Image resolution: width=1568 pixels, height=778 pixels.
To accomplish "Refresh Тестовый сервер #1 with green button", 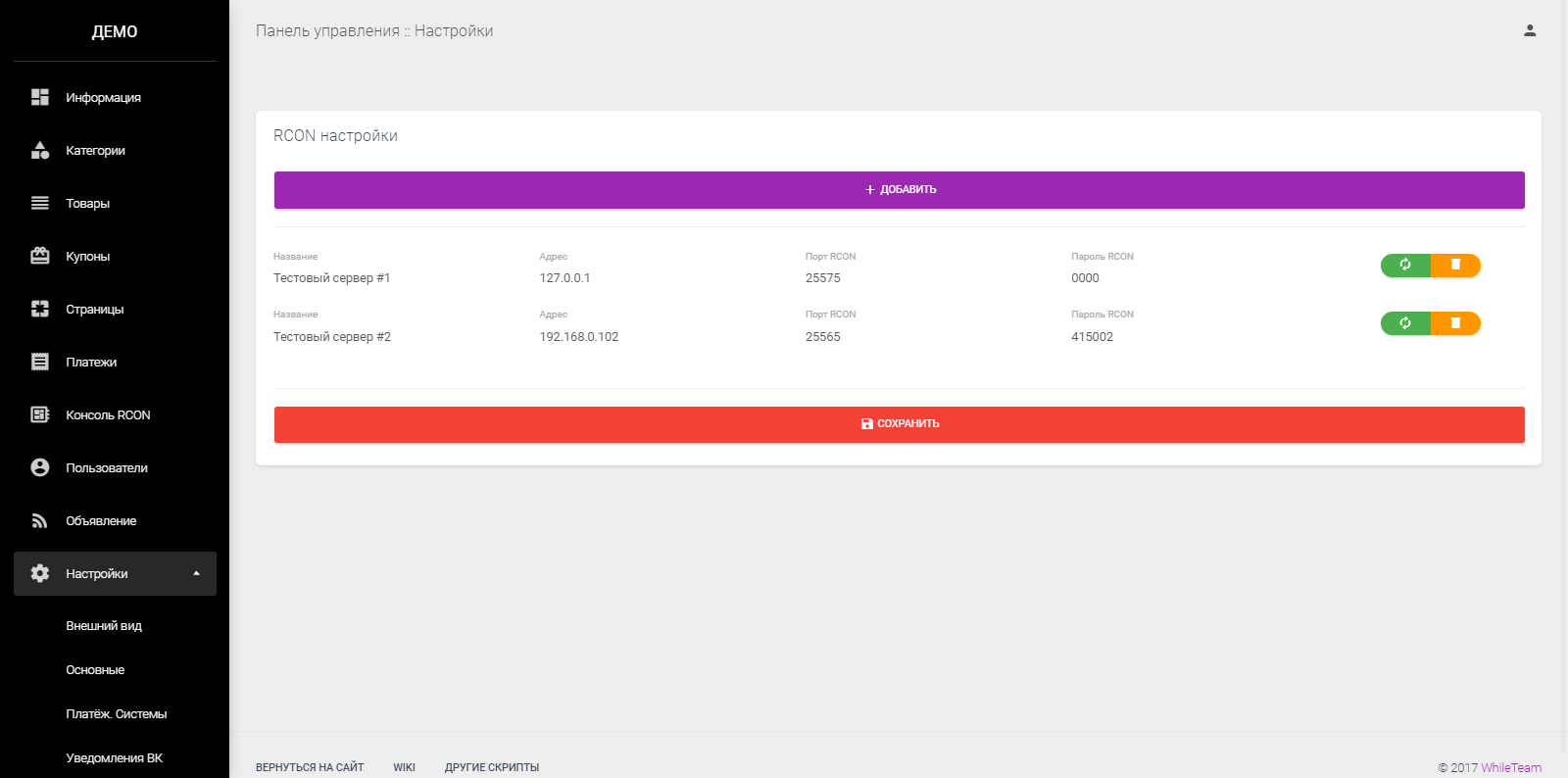I will 1405,265.
